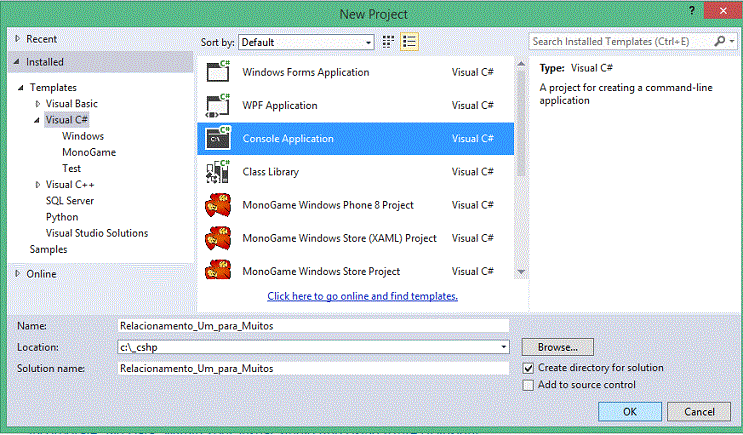
Task: Select Visual Studio Solutions tree item
Action: click(97, 233)
